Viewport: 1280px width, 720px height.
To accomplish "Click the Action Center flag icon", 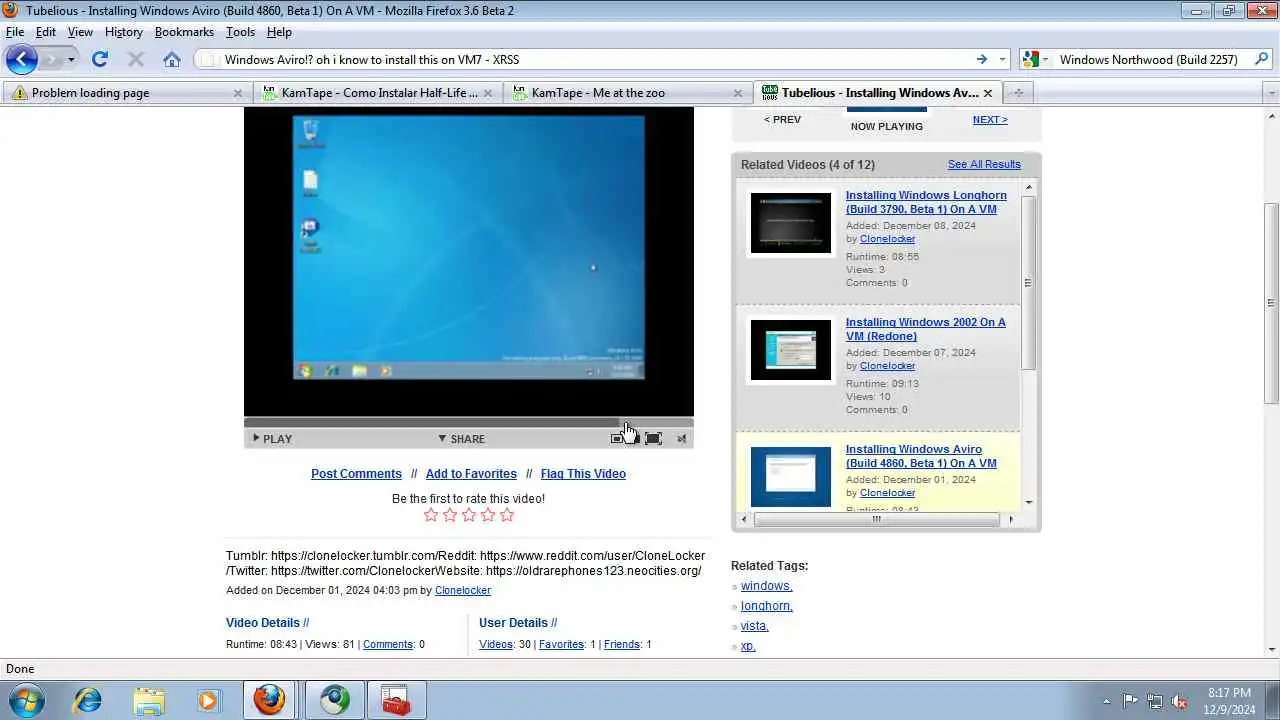I will 1130,701.
